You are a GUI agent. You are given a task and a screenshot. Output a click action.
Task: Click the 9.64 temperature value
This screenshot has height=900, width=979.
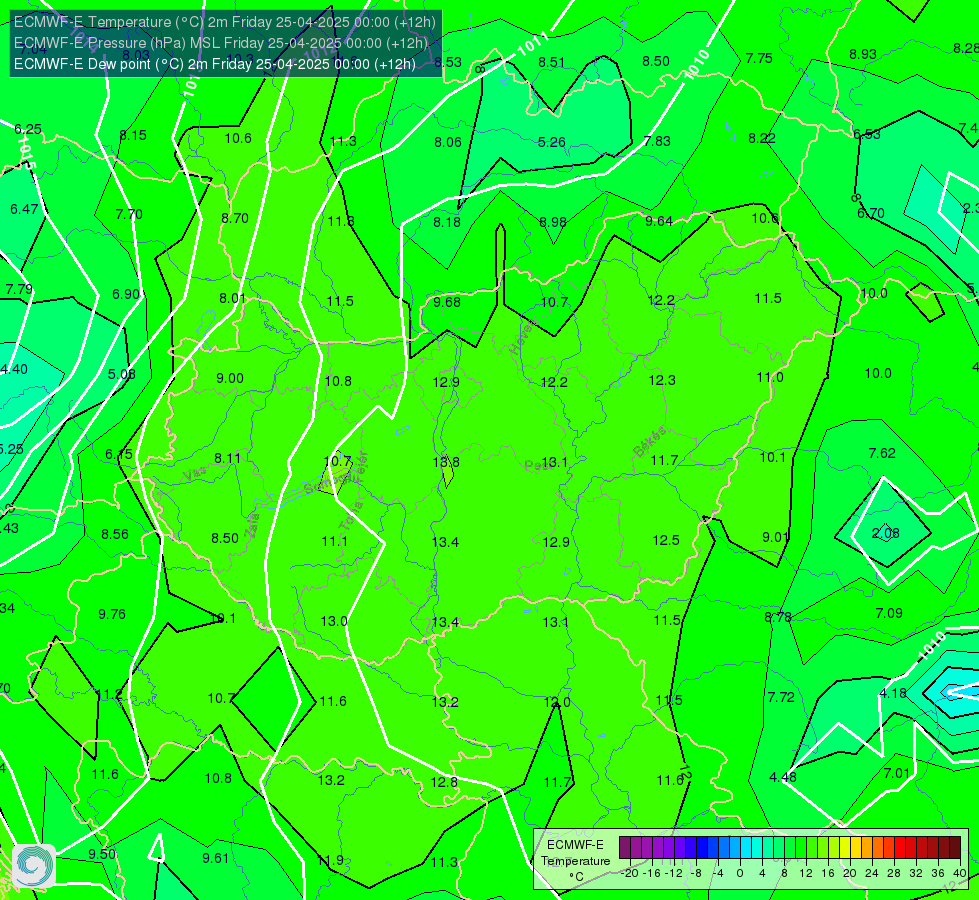tap(659, 221)
